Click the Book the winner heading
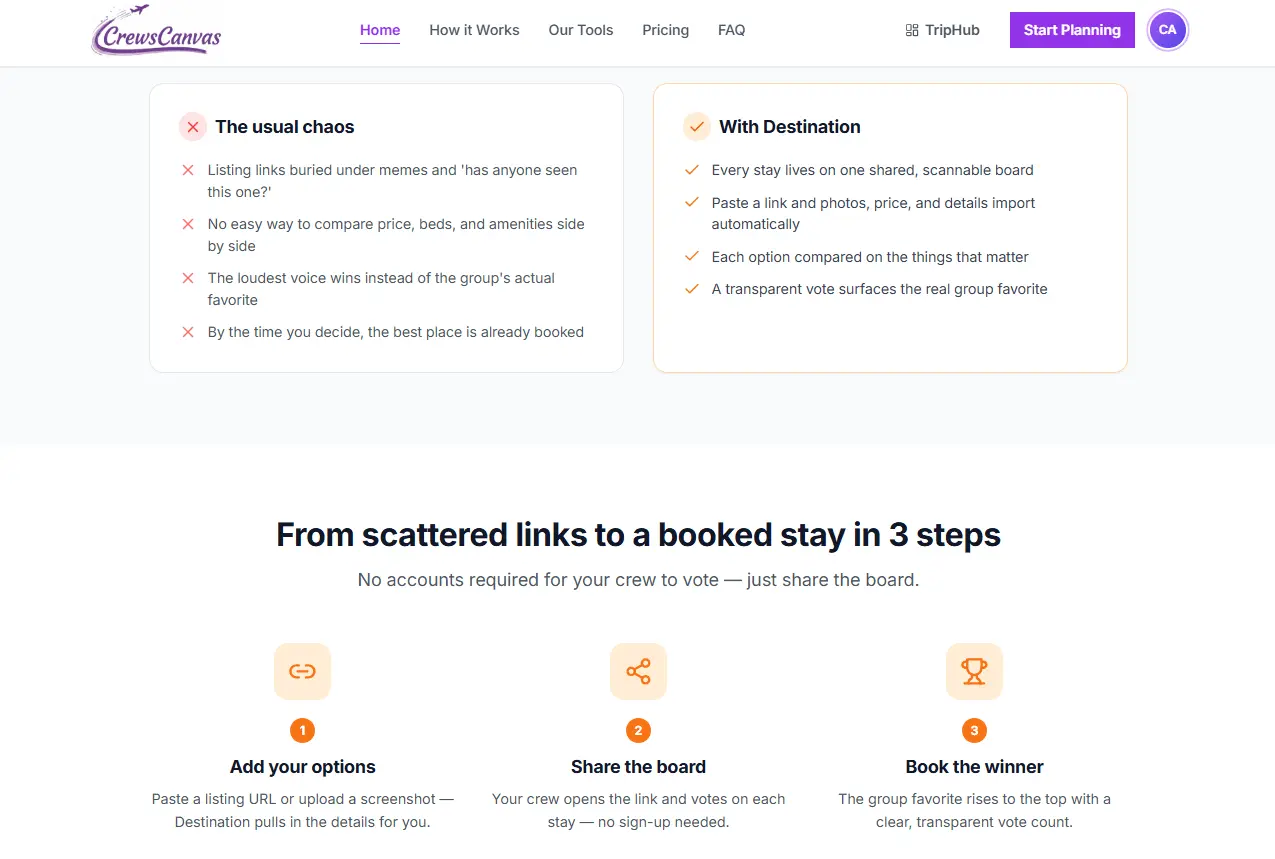The image size is (1275, 859). coord(974,767)
